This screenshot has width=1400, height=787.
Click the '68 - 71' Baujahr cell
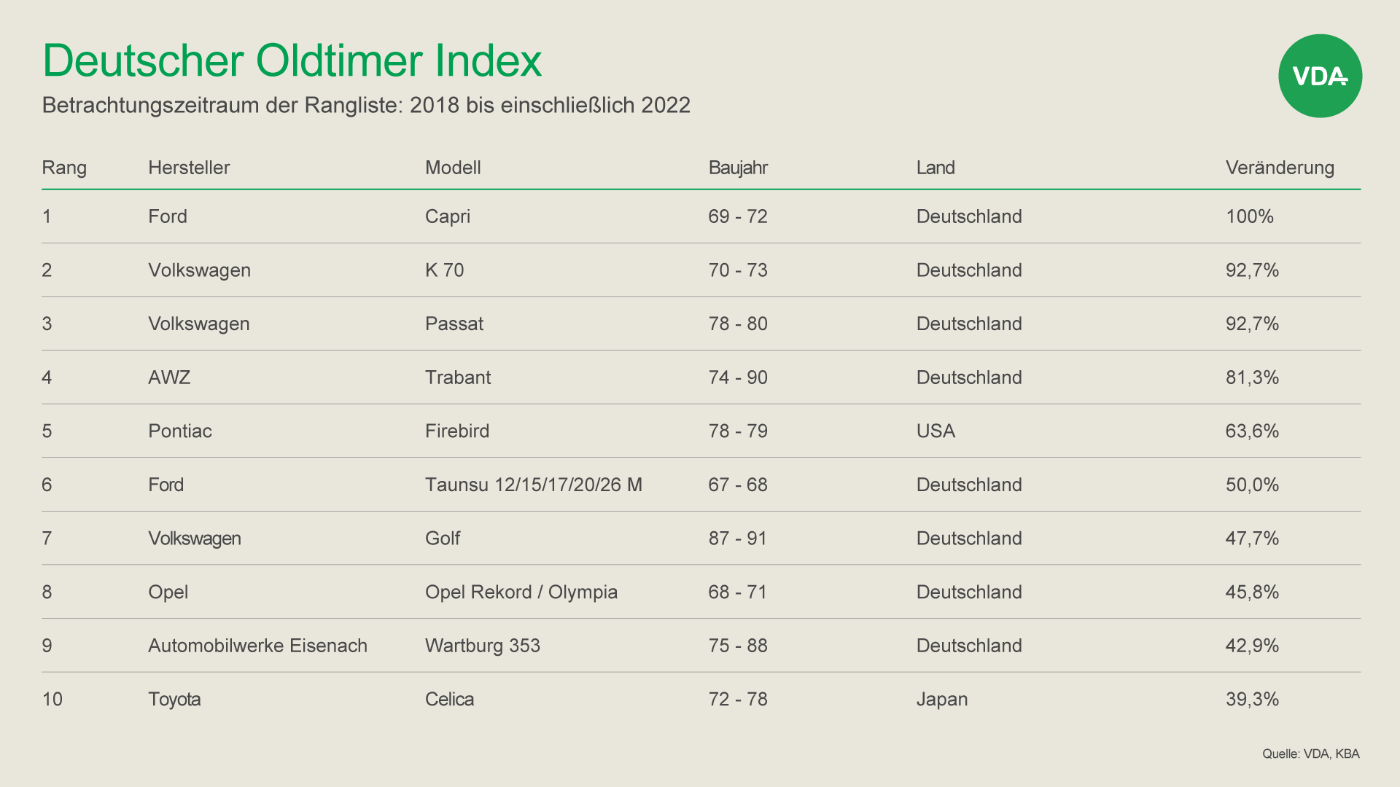click(x=738, y=592)
